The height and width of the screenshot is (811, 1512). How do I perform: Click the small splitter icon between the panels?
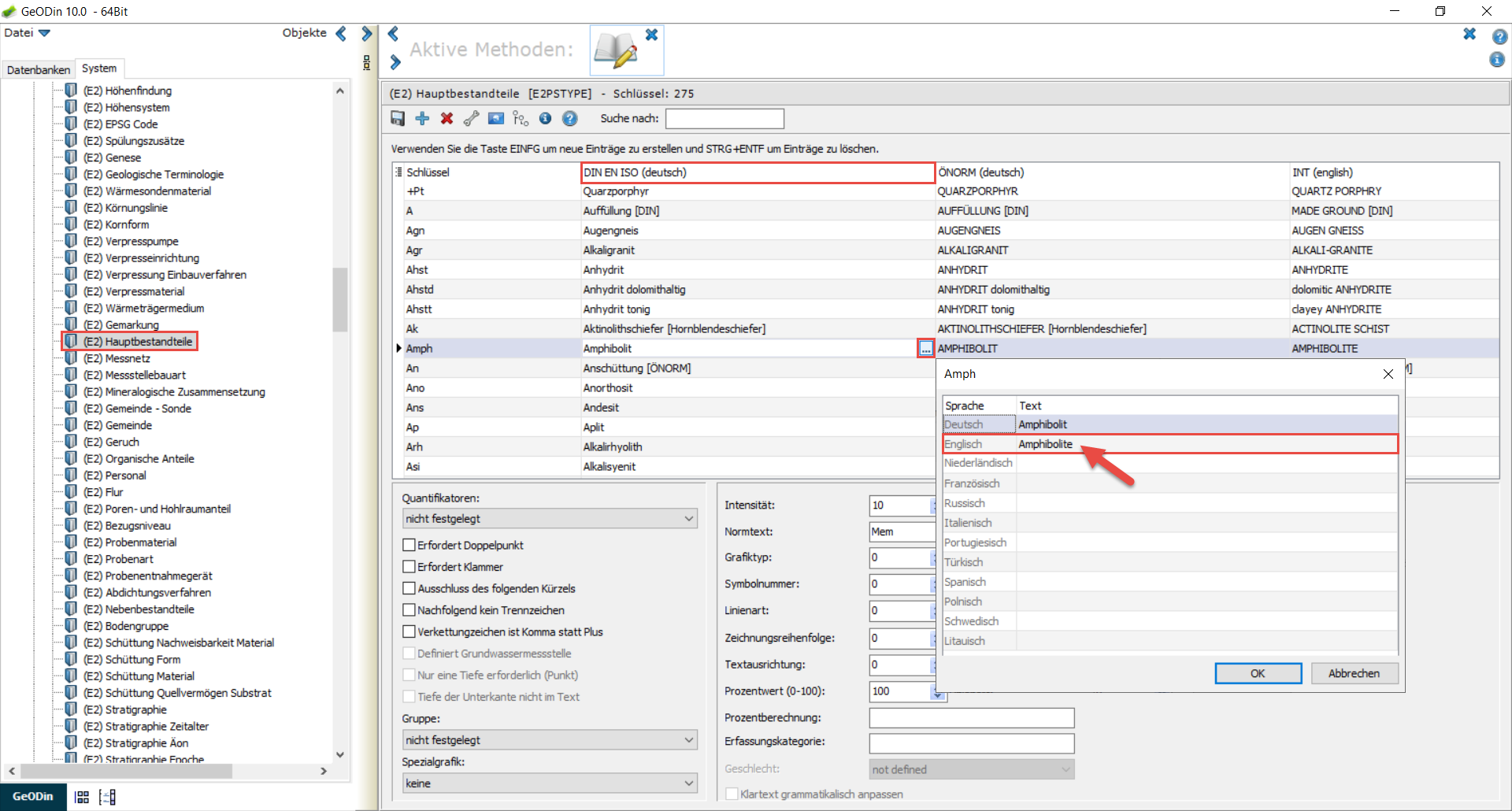[x=366, y=63]
